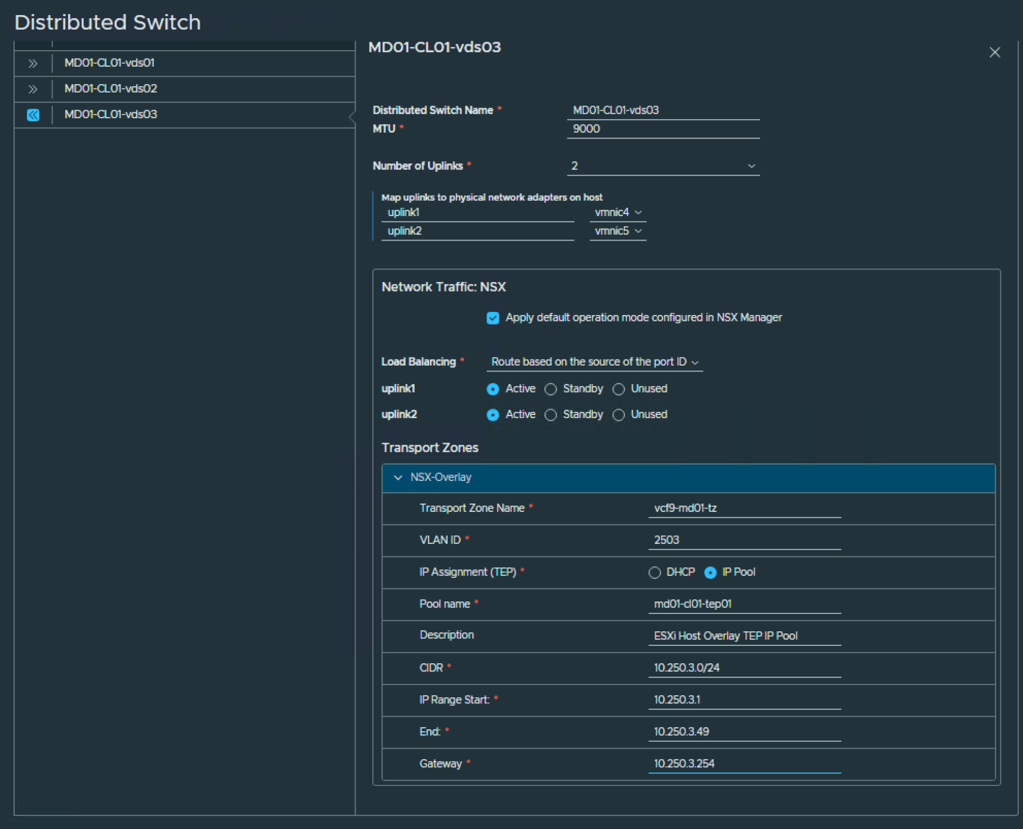The image size is (1023, 829).
Task: Open the vmnic4 adapter dropdown for uplink1
Action: [x=618, y=213]
